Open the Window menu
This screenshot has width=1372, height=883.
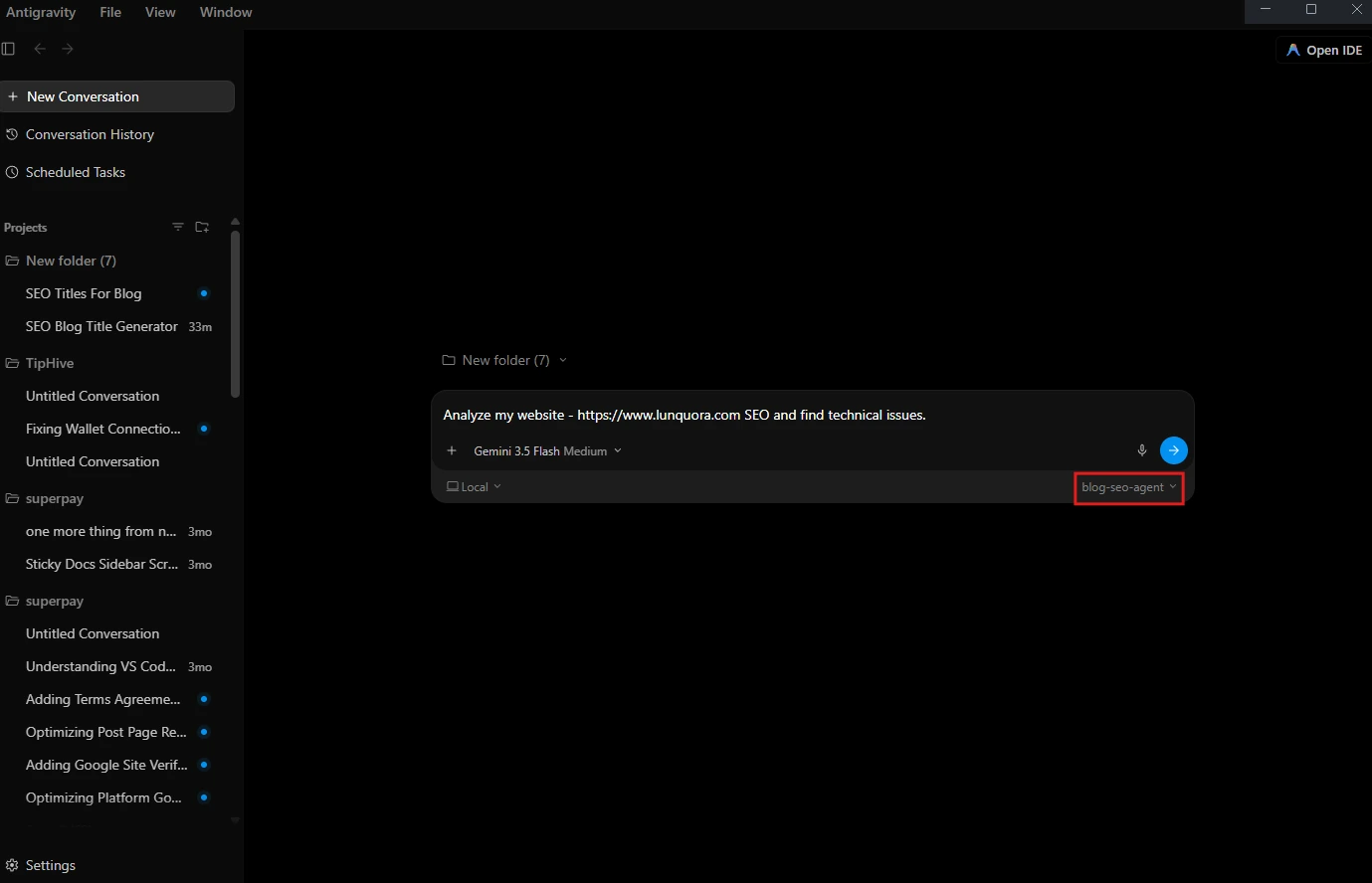tap(226, 12)
